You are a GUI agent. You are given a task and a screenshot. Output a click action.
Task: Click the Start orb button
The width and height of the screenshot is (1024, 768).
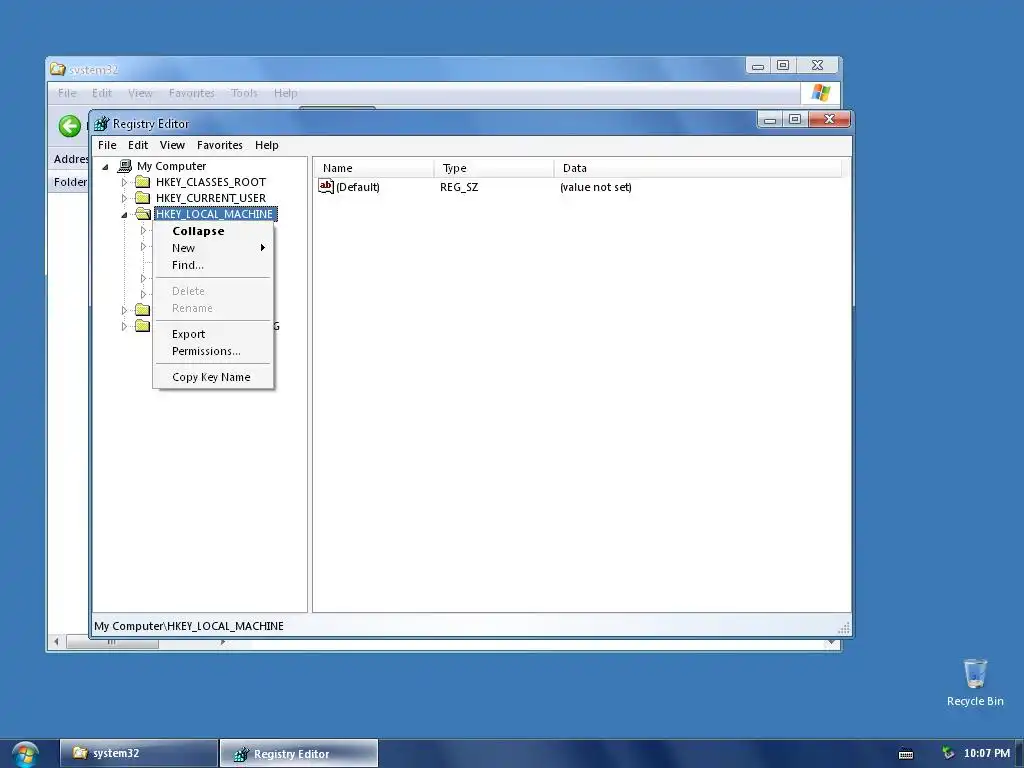point(25,755)
